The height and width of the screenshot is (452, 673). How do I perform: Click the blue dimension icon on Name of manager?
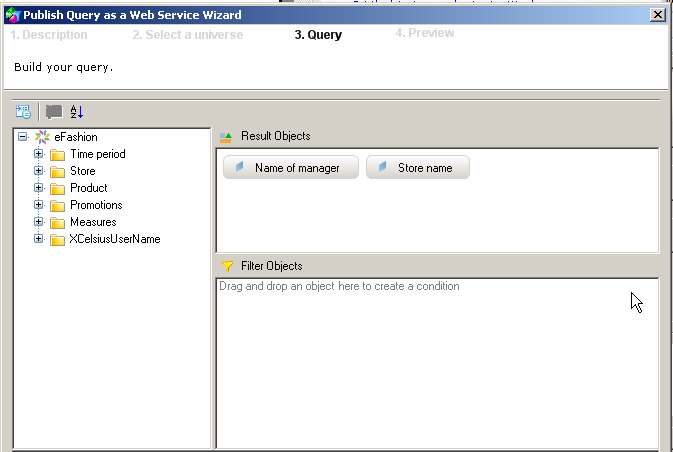[x=239, y=167]
